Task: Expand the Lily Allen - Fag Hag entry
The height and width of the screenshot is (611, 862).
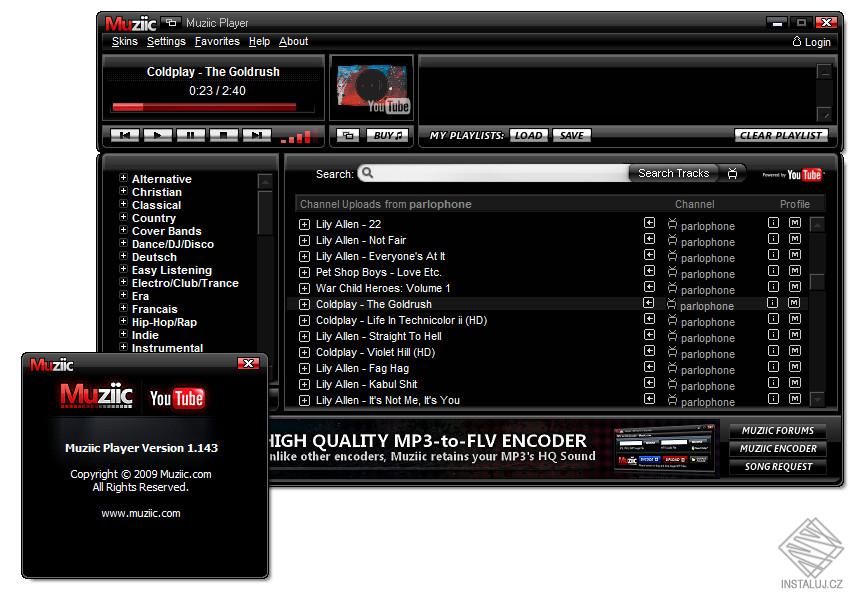Action: coord(304,368)
